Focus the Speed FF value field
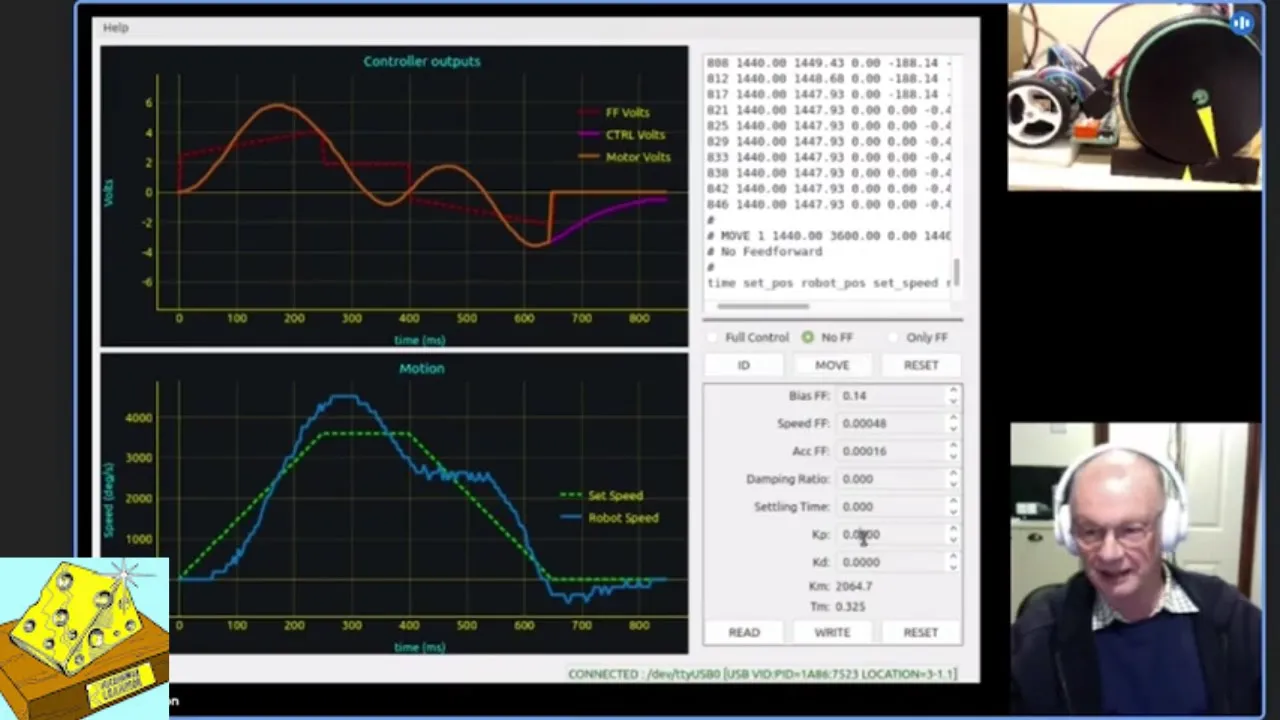The width and height of the screenshot is (1280, 720). pyautogui.click(x=890, y=423)
